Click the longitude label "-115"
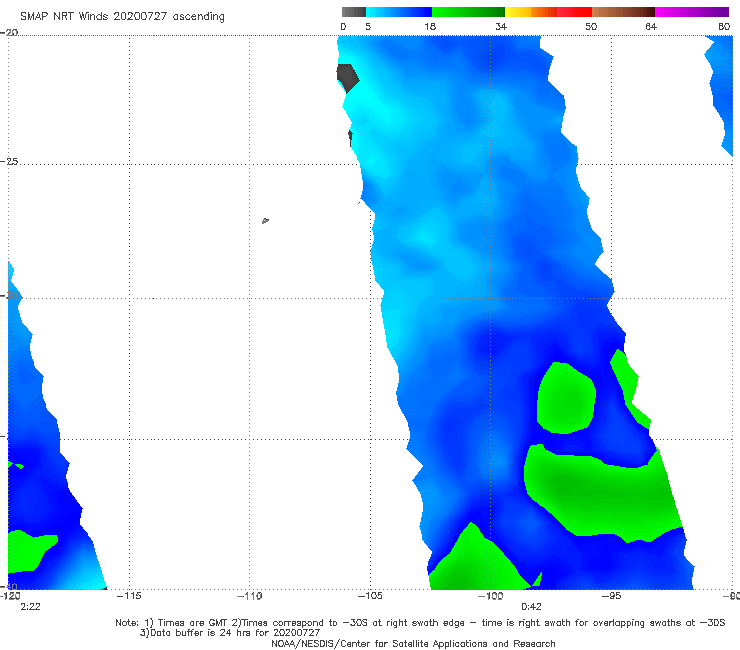Image resolution: width=740 pixels, height=650 pixels. (x=129, y=596)
